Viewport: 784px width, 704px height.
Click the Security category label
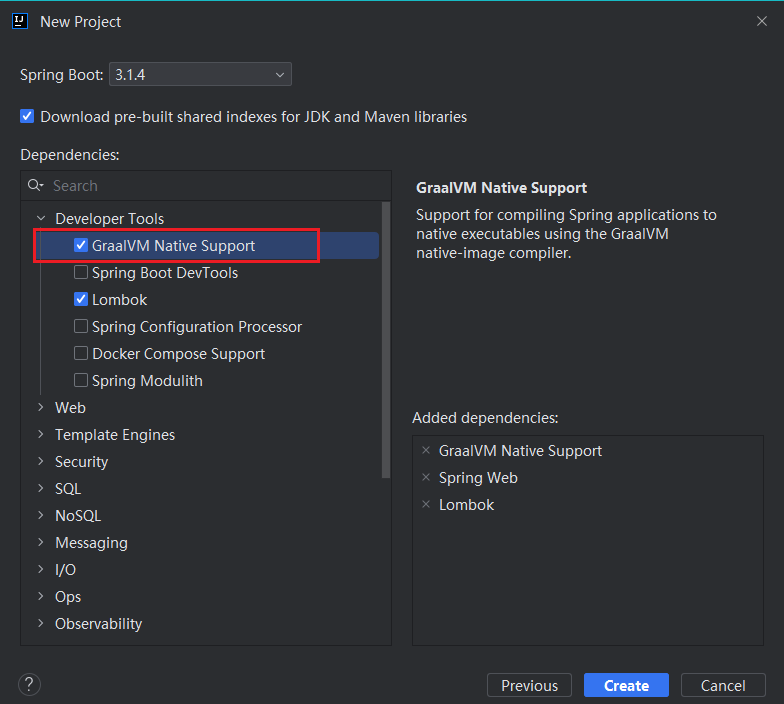pyautogui.click(x=82, y=462)
